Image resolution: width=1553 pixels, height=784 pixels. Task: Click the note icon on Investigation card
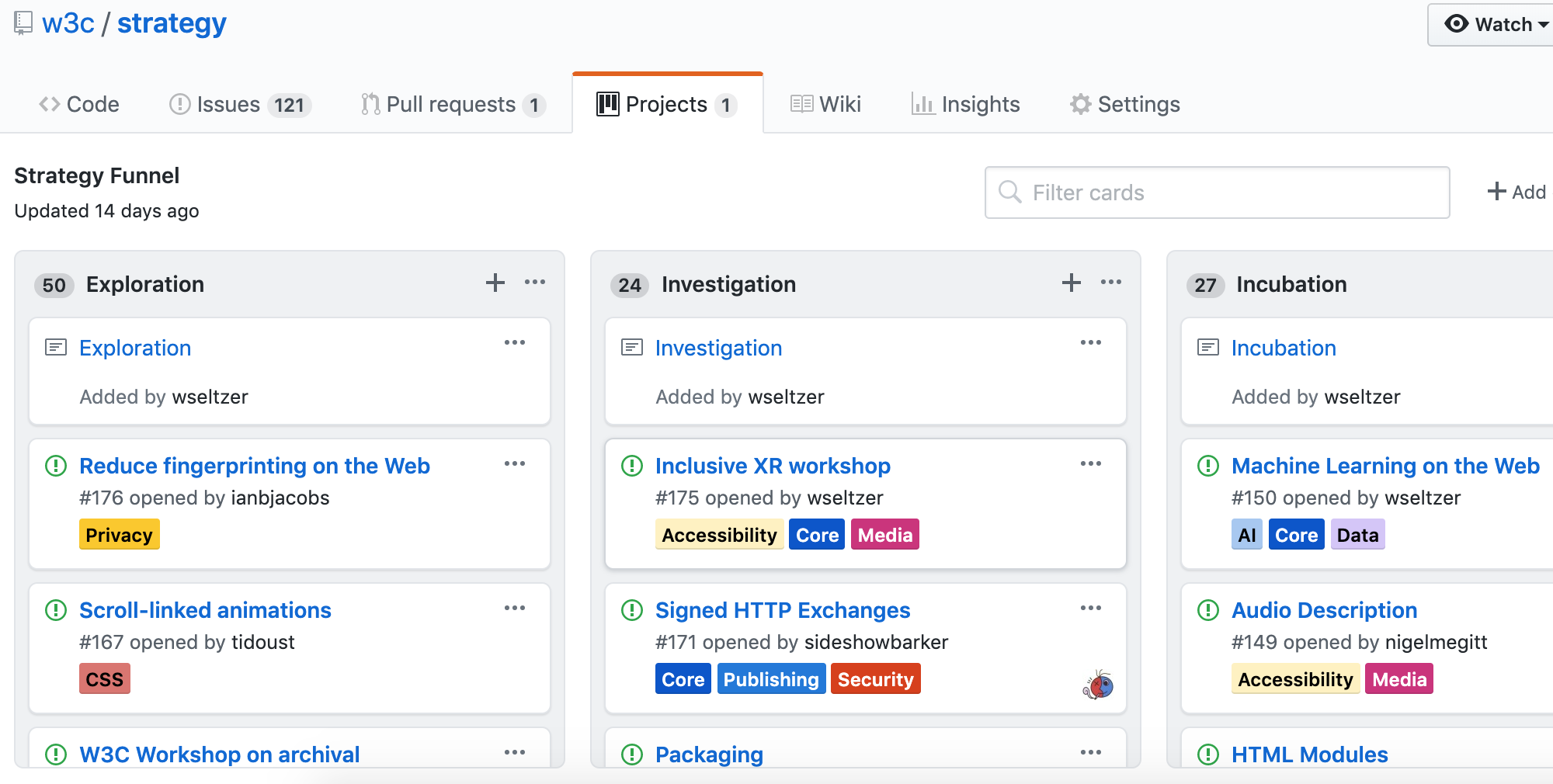pos(632,348)
